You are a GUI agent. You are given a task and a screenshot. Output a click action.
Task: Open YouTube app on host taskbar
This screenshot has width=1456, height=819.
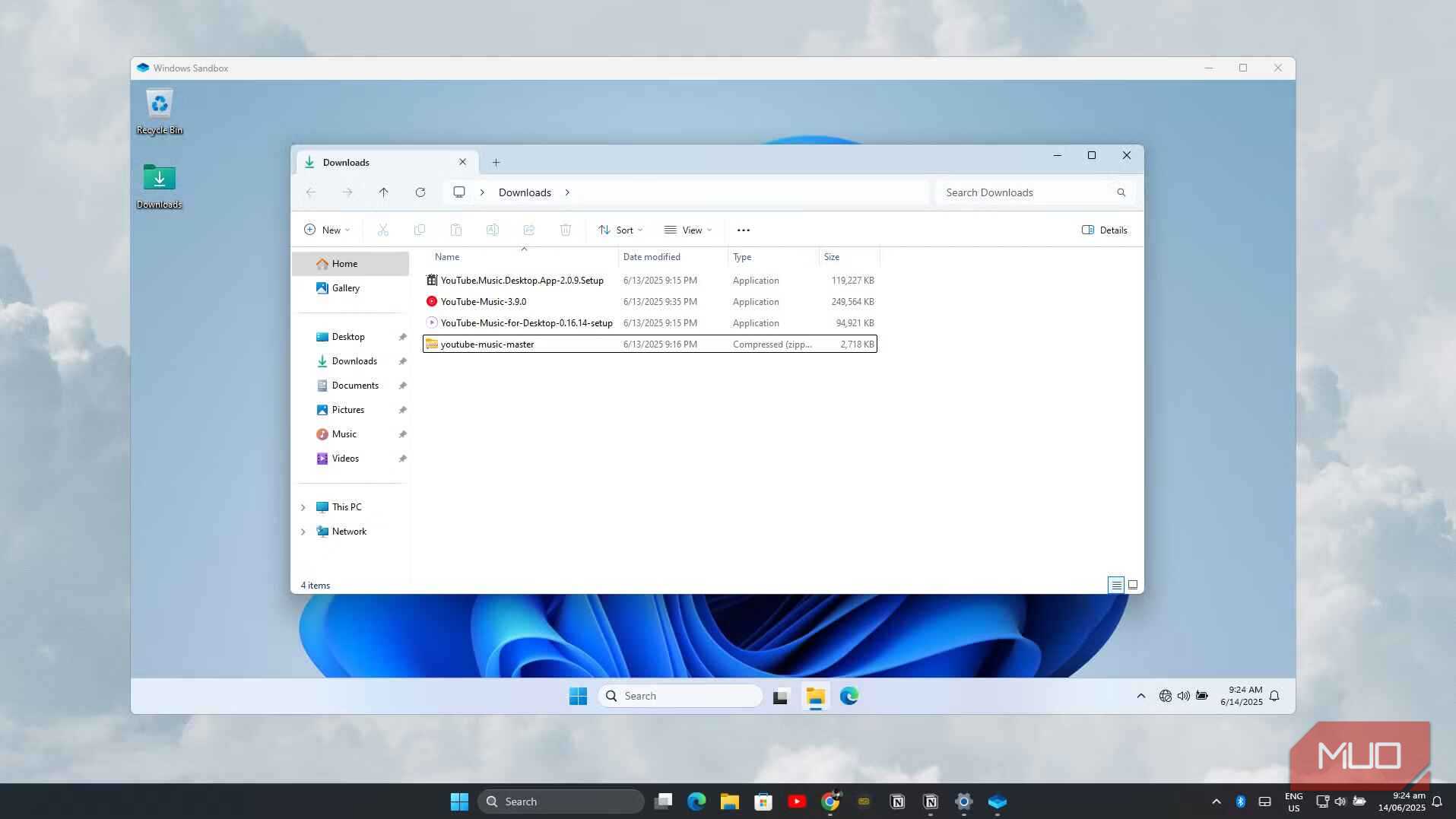797,802
